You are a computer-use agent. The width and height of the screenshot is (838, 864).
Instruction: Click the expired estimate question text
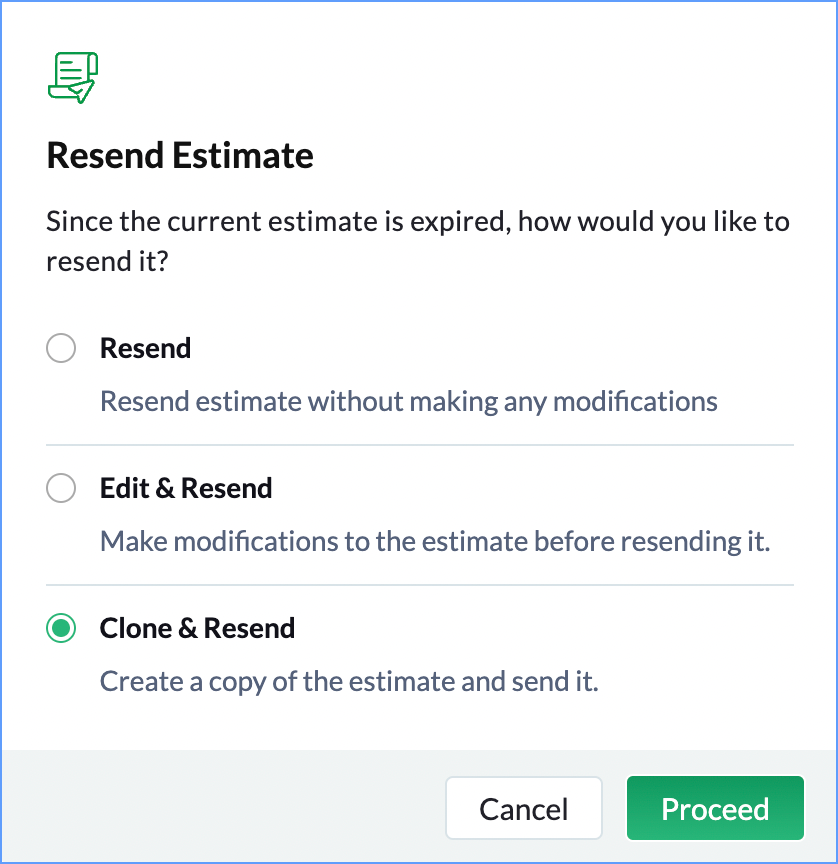(x=418, y=241)
